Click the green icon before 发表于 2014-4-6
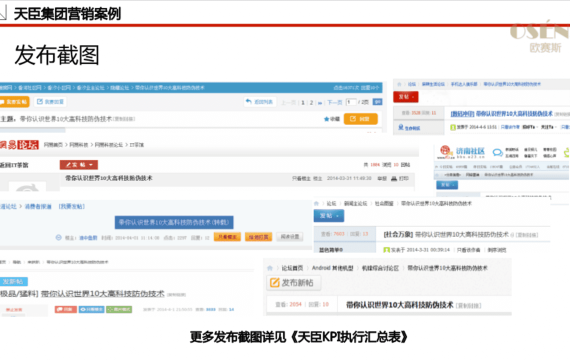Image resolution: width=570 pixels, height=360 pixels. click(453, 127)
